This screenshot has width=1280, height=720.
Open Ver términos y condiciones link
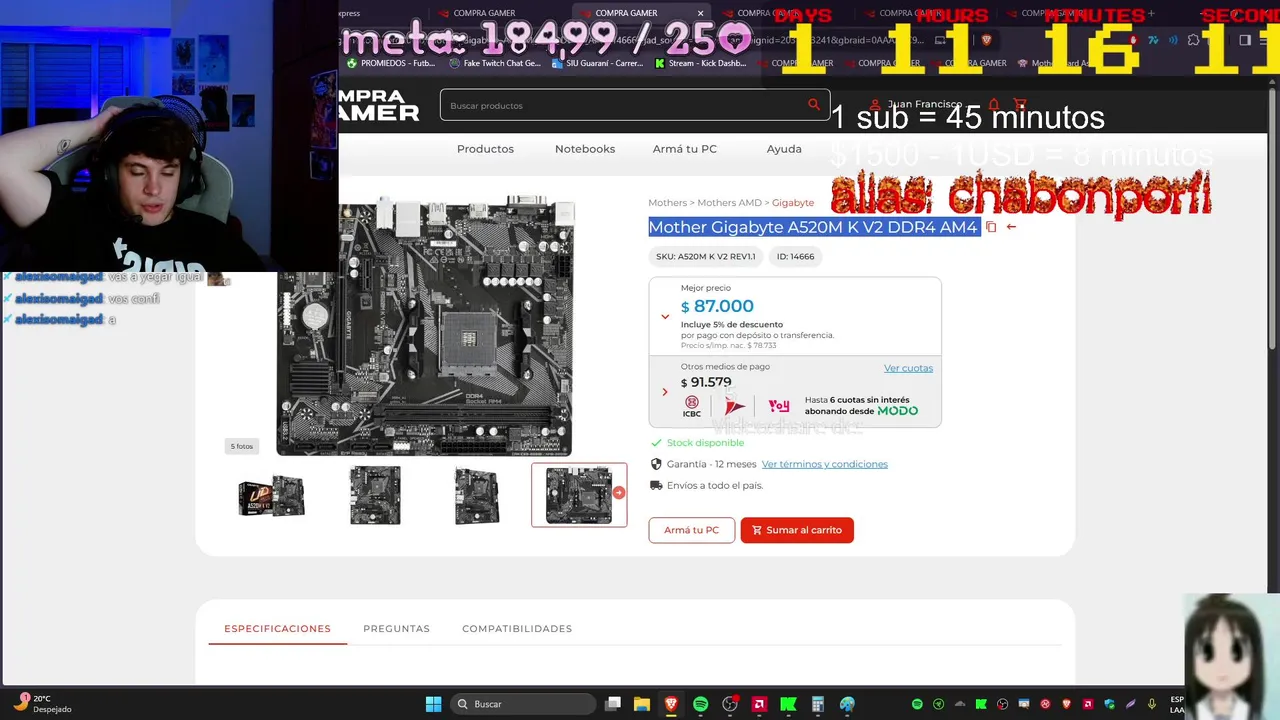[825, 464]
